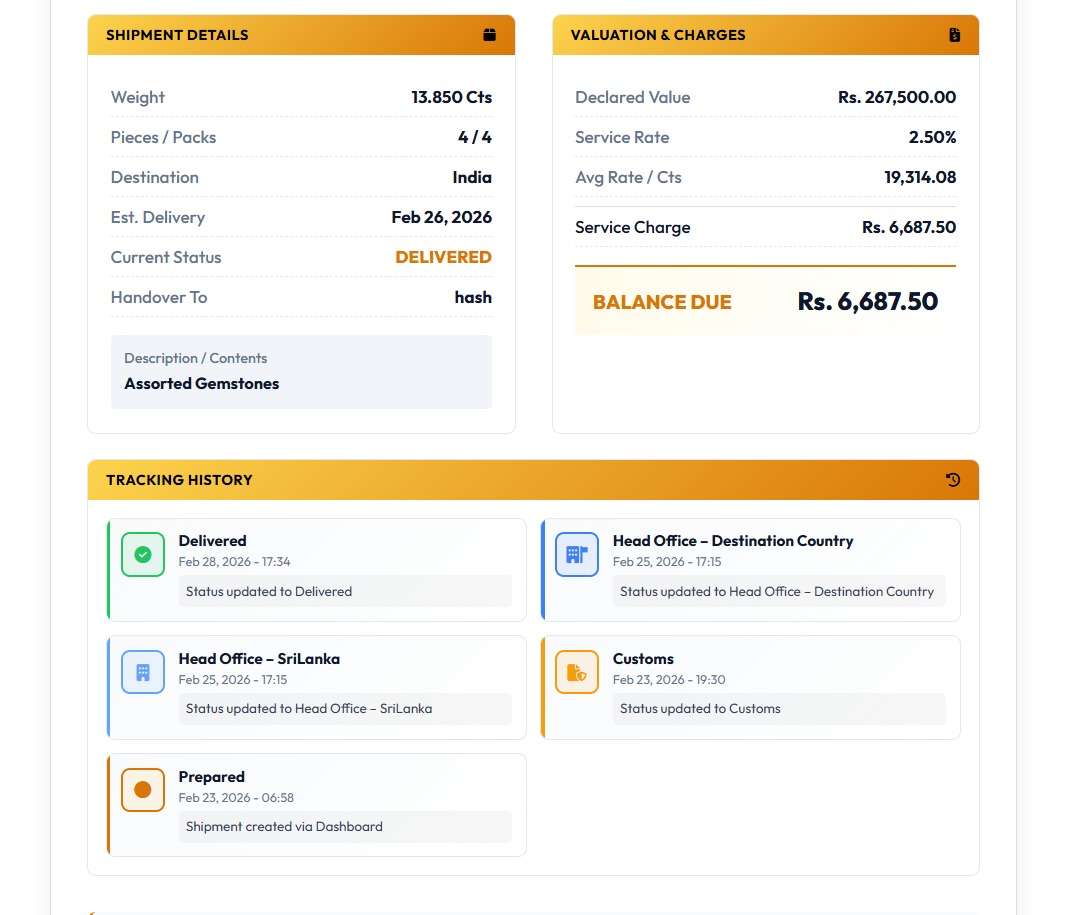The width and height of the screenshot is (1068, 915).
Task: Click the Handover To value "hash"
Action: 473,297
